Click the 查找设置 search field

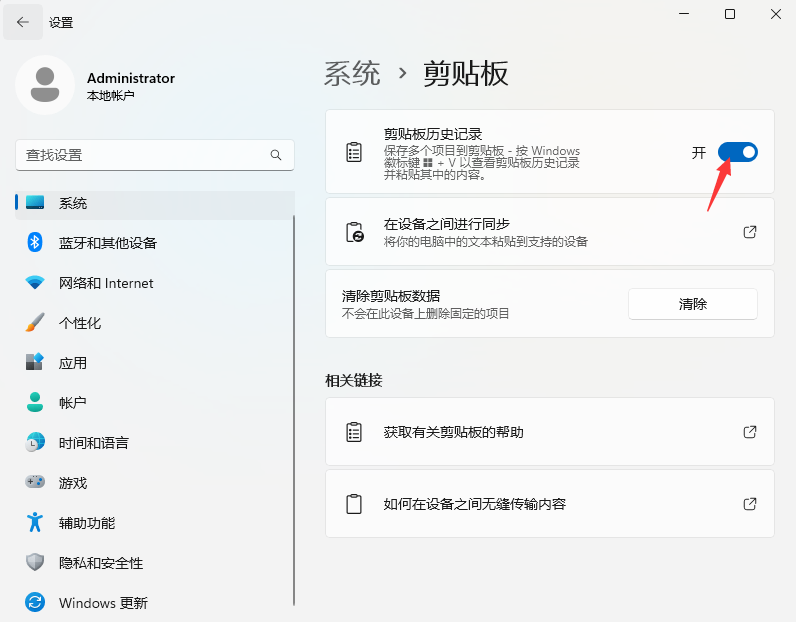coord(140,155)
